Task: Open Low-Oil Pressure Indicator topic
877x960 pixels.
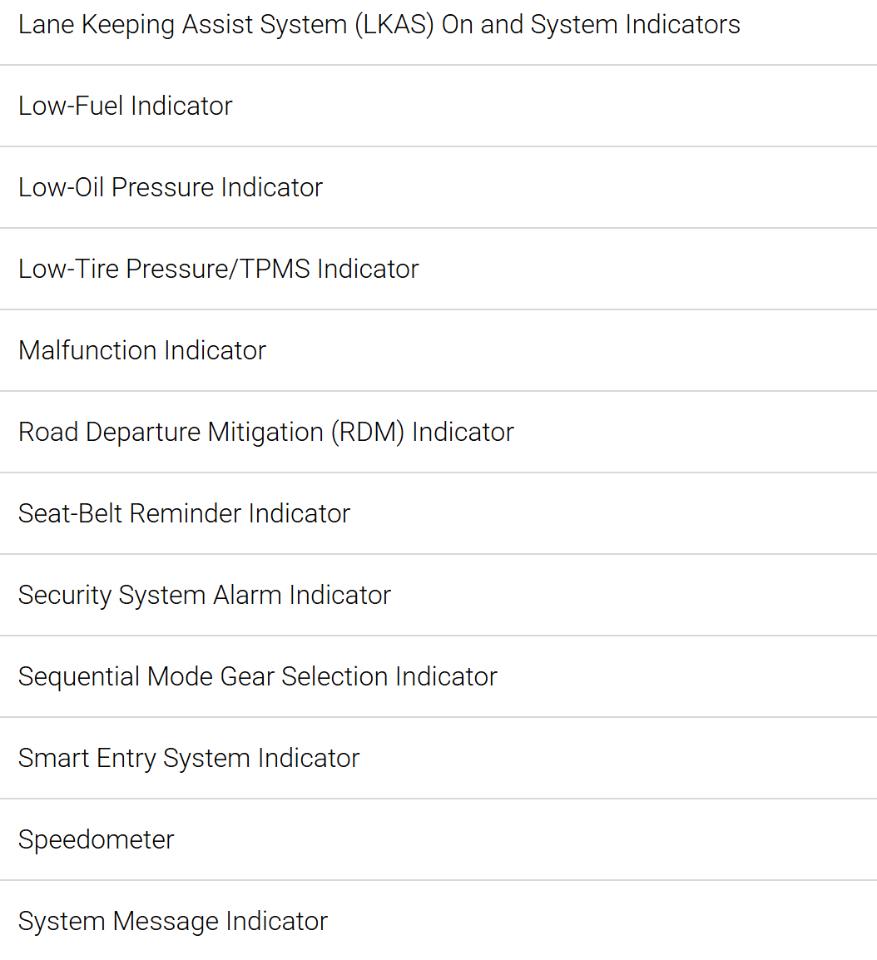Action: click(438, 187)
